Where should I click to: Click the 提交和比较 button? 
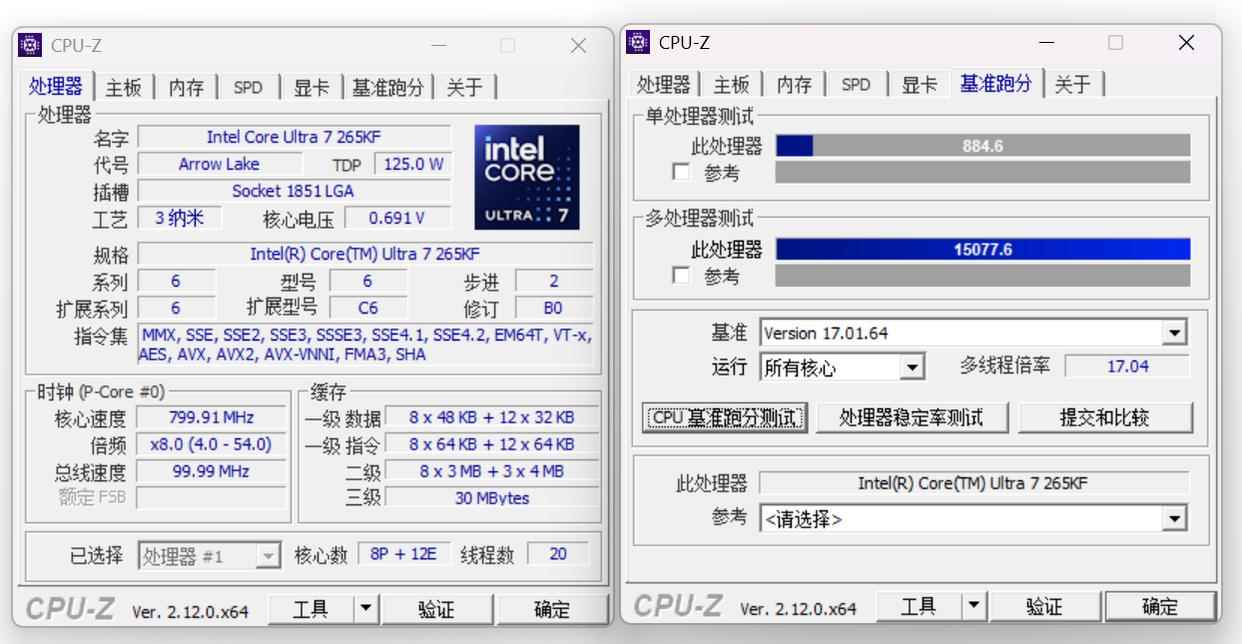click(1106, 418)
